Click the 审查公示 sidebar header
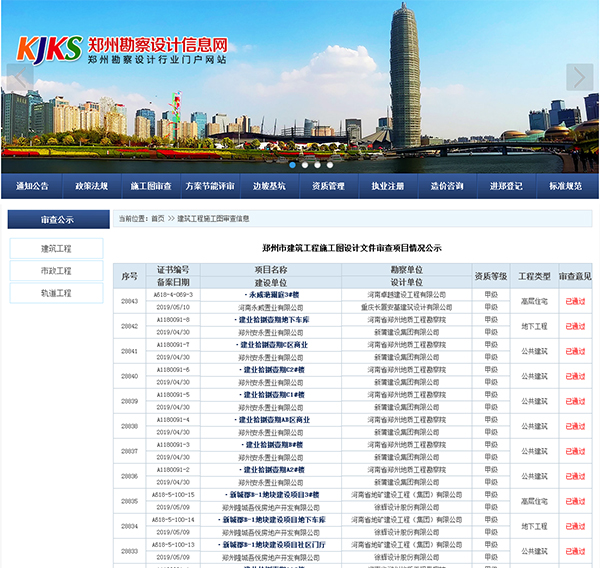Image resolution: width=600 pixels, height=568 pixels. (x=56, y=219)
